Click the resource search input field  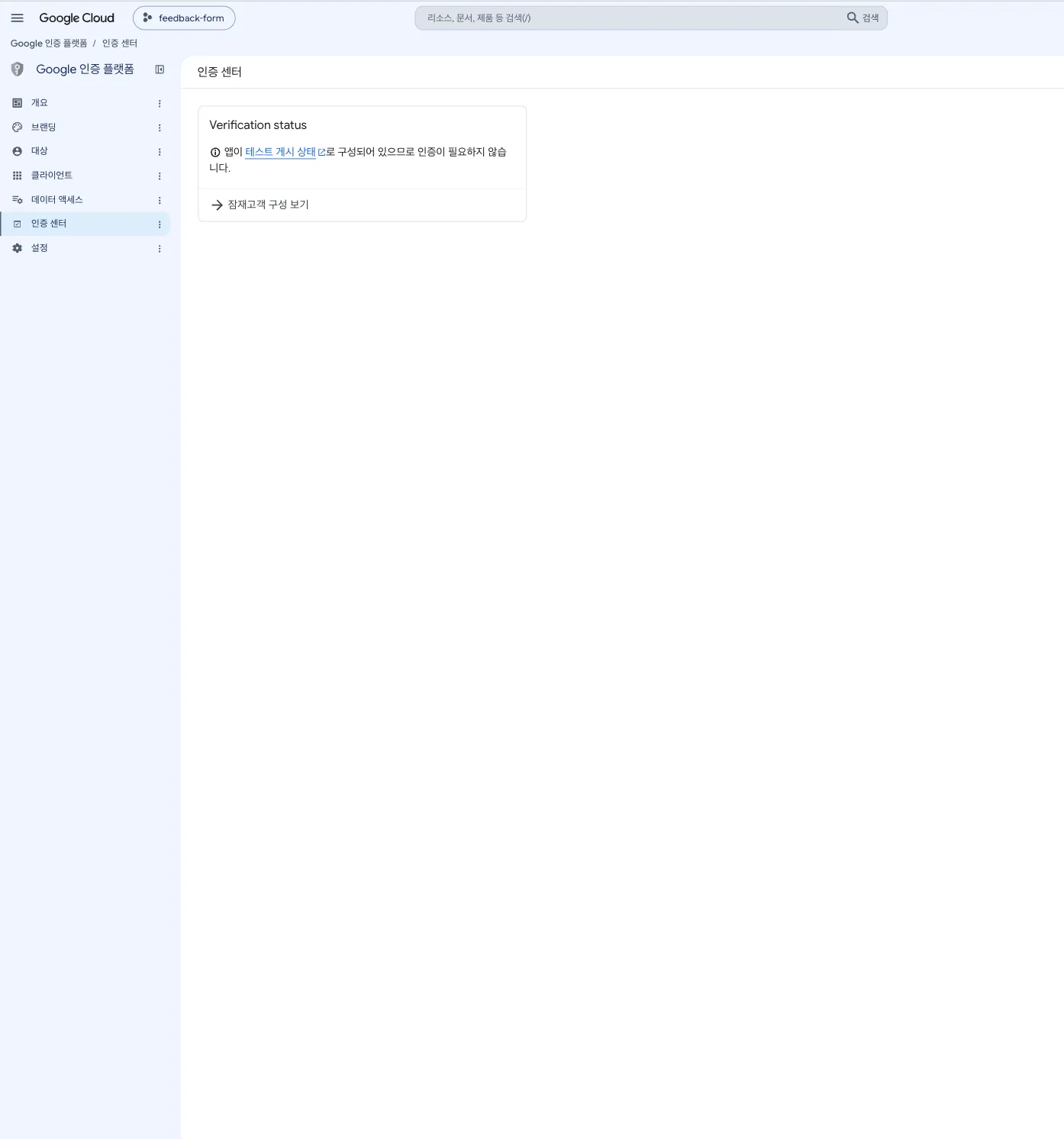(630, 18)
